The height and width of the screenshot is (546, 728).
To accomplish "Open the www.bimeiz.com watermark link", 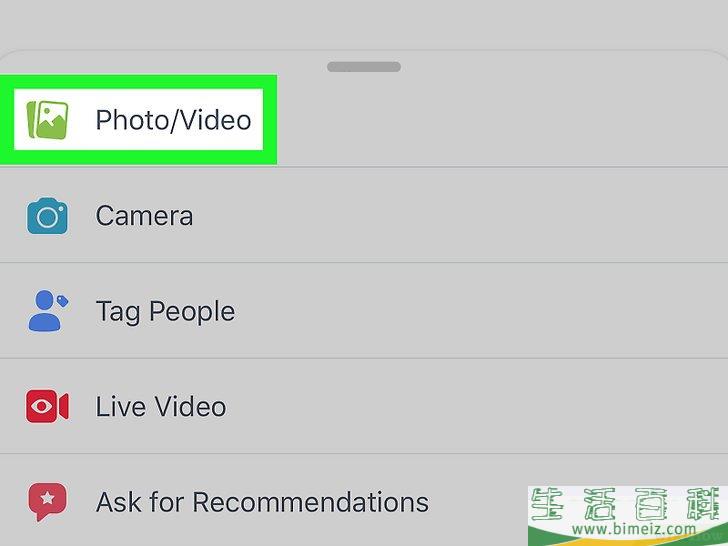I will click(x=634, y=528).
